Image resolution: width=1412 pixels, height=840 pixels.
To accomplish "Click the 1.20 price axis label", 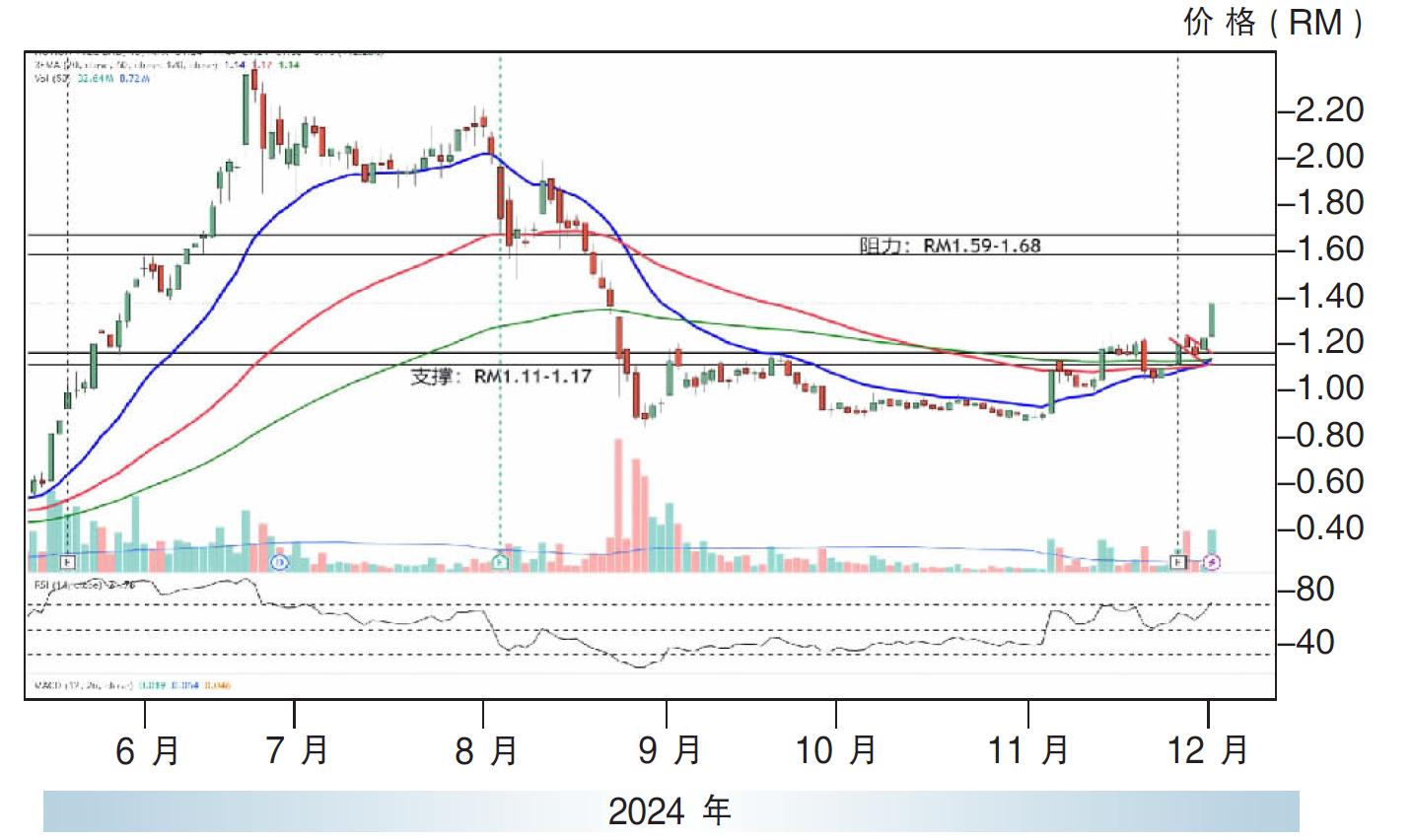I will pos(1328,341).
